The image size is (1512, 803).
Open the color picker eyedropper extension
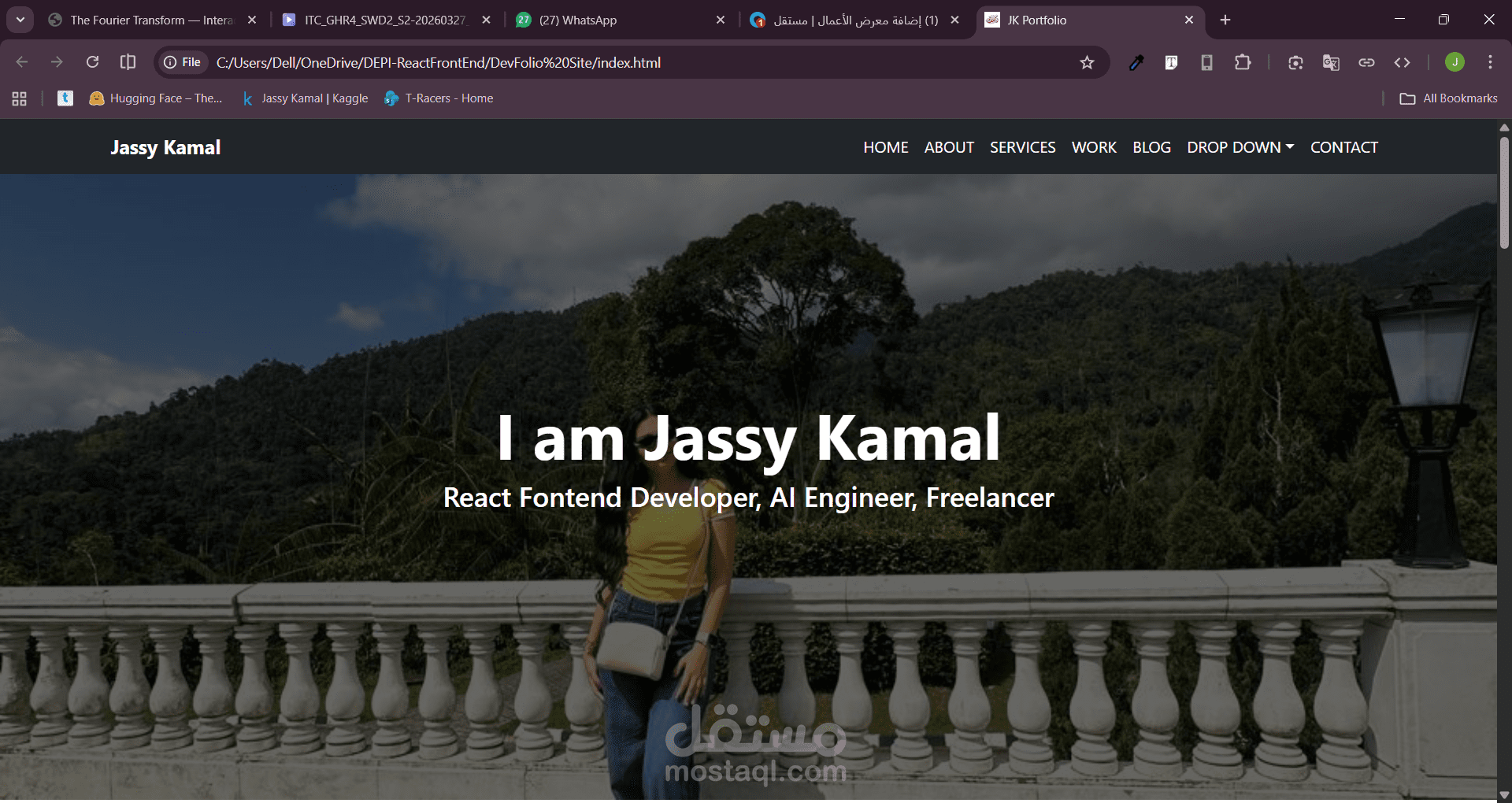1136,62
